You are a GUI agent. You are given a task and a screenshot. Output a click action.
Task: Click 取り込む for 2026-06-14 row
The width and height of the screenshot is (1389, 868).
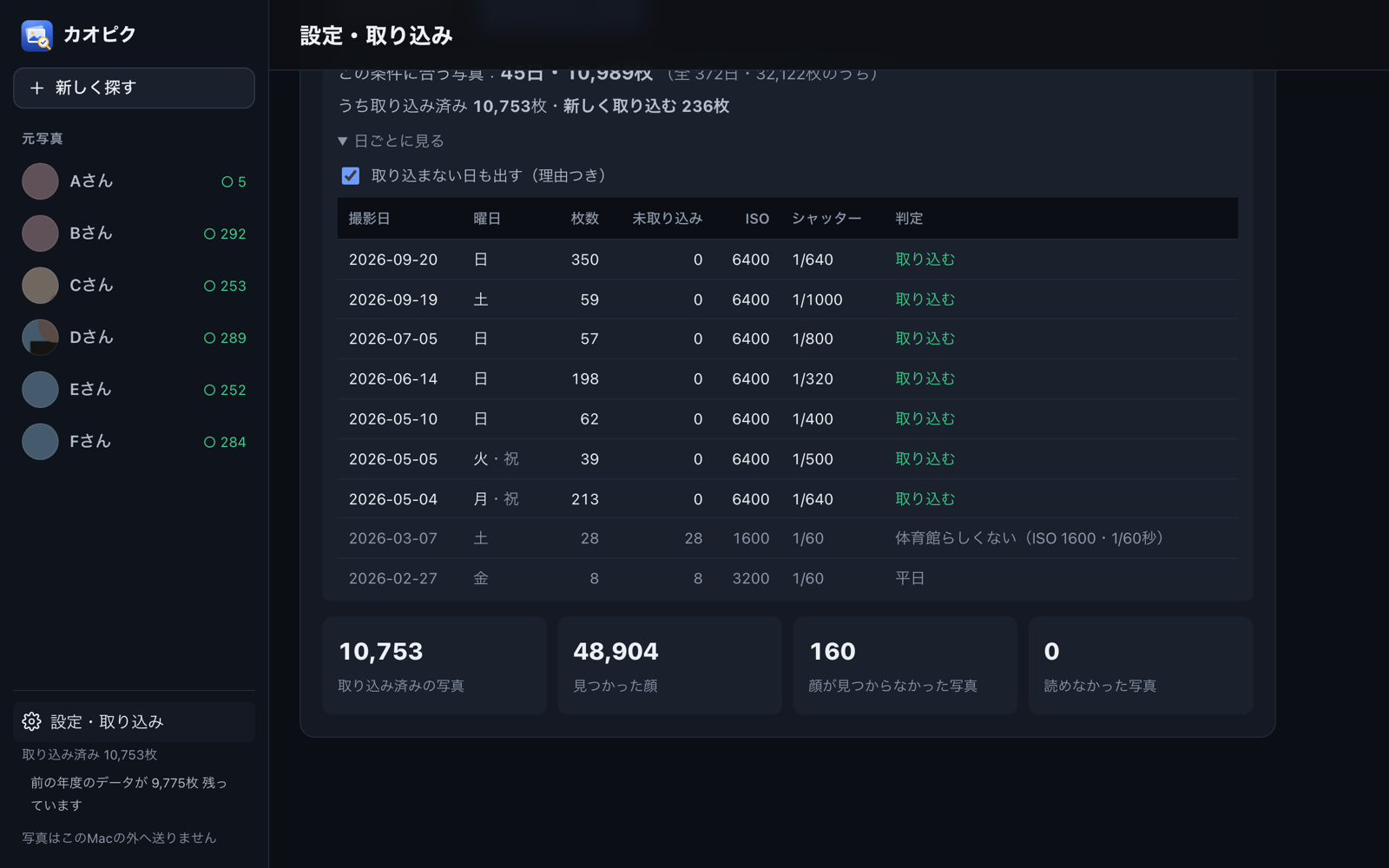click(925, 378)
